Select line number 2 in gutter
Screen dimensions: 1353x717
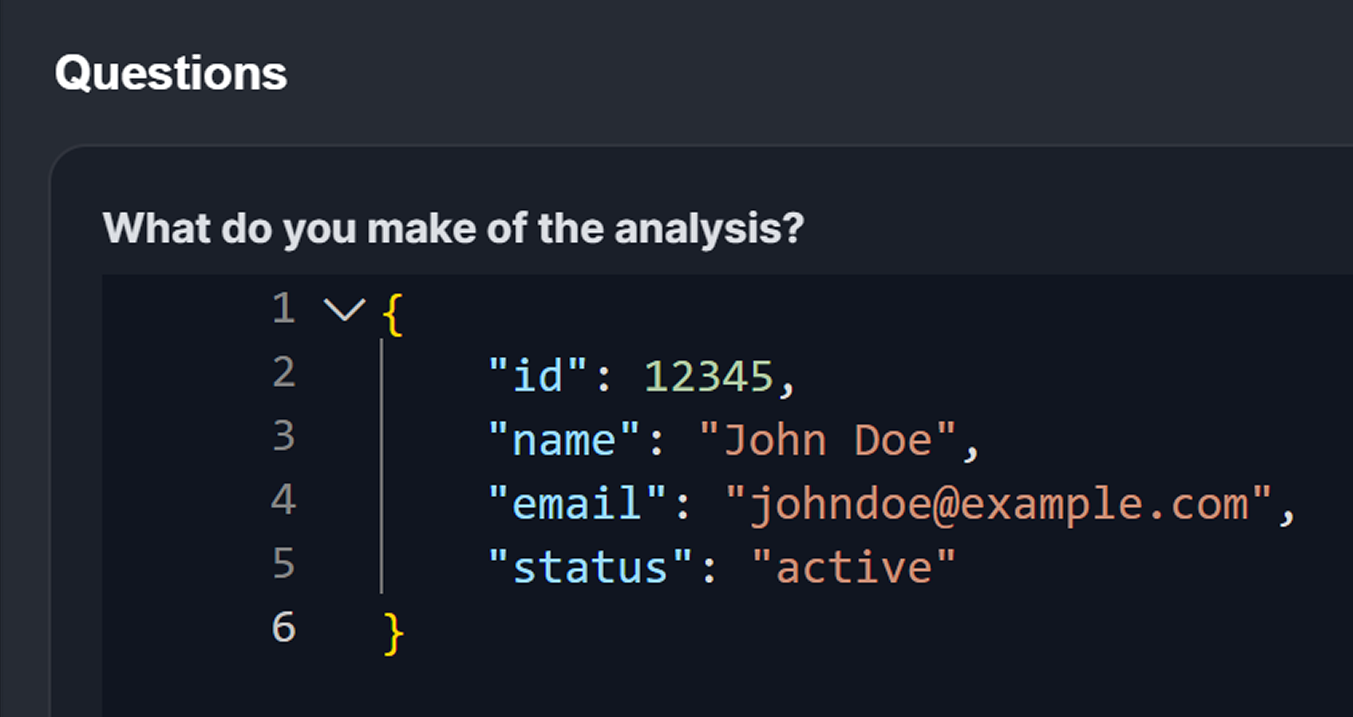[x=284, y=373]
